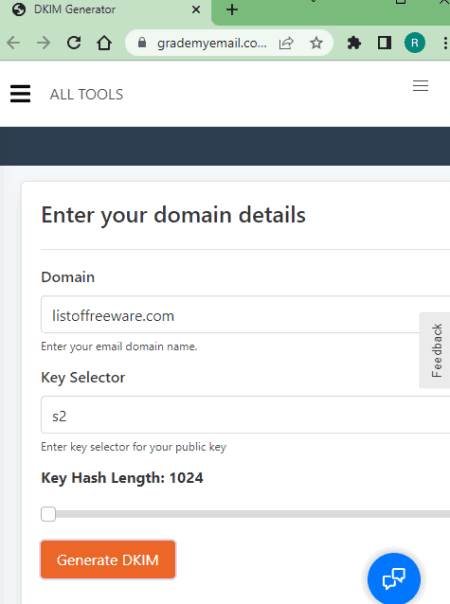Click the browser back arrow
This screenshot has width=450, height=604.
coord(13,43)
